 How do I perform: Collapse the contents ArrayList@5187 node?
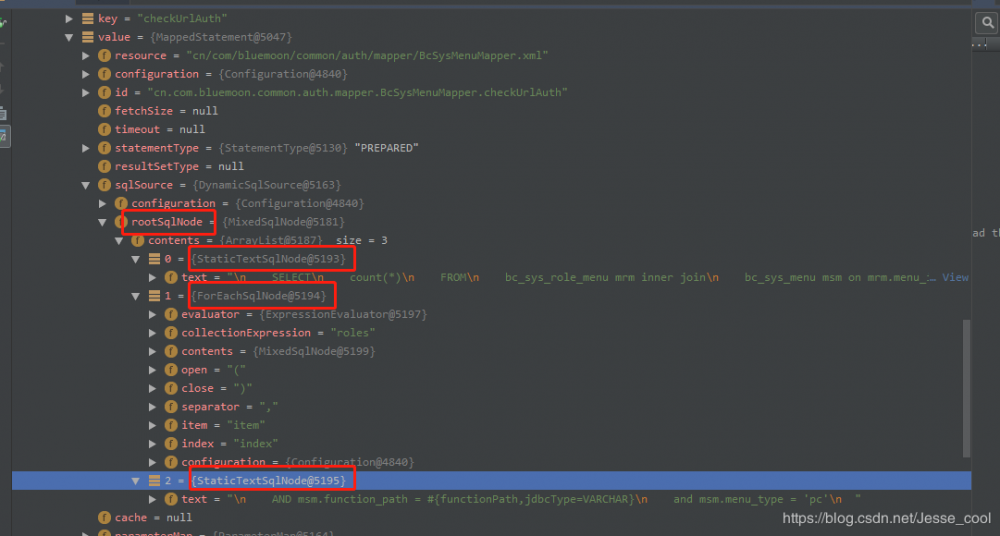coord(119,241)
